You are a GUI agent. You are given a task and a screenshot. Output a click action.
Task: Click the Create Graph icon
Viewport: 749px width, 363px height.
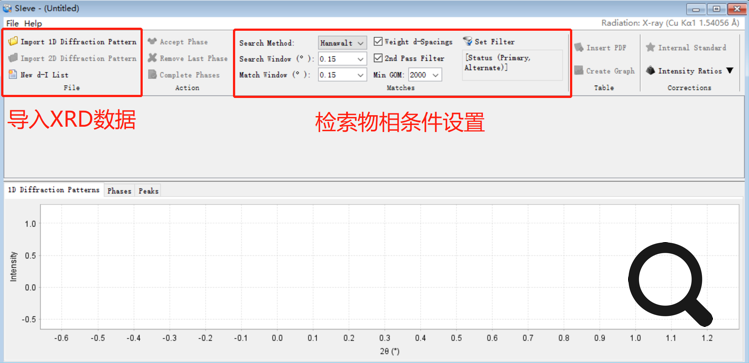coord(579,70)
